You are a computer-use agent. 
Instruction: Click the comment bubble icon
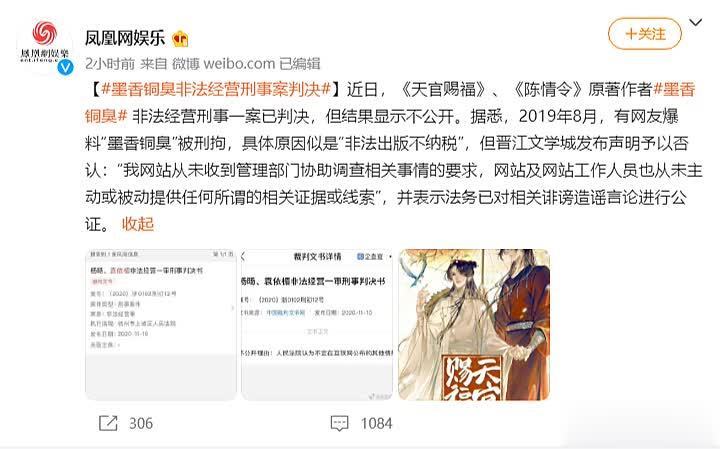pyautogui.click(x=340, y=423)
